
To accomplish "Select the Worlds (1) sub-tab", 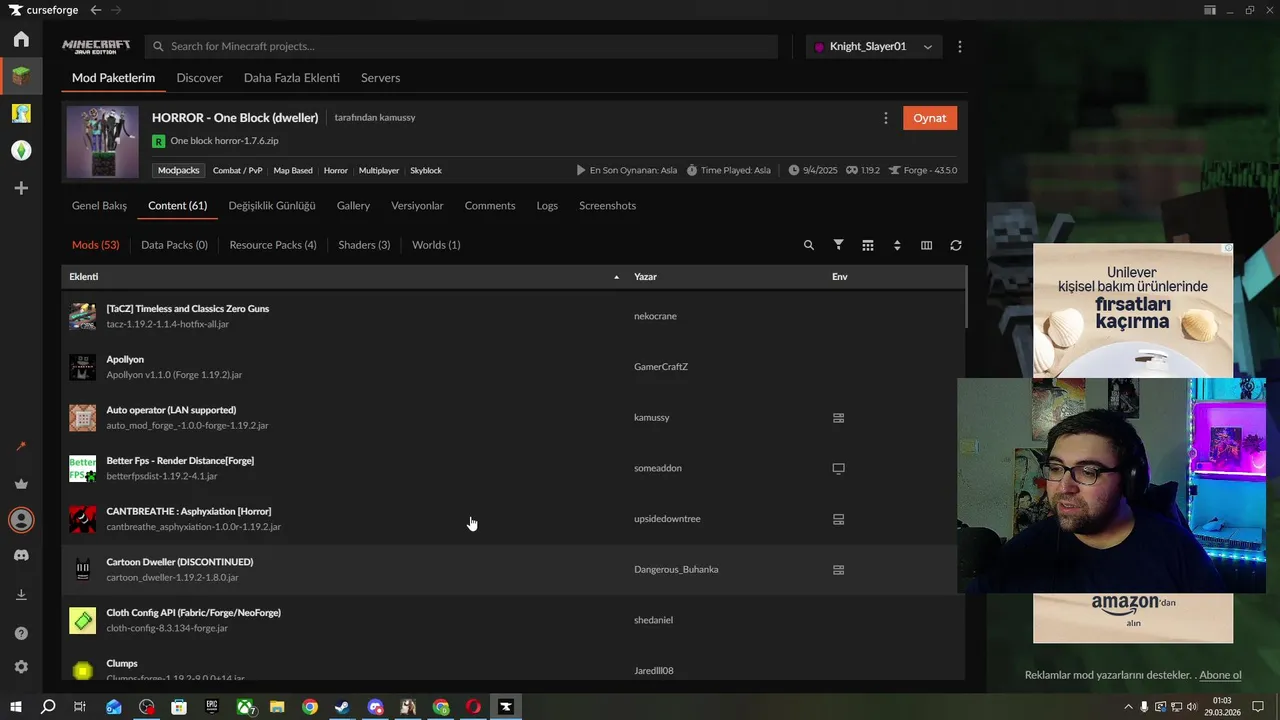I will point(436,245).
